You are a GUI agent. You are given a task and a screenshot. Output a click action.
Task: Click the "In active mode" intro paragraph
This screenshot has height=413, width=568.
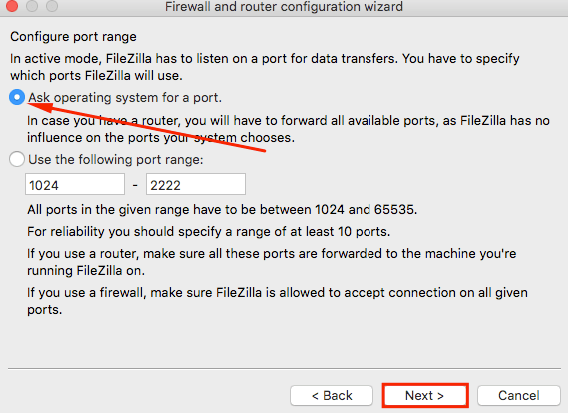[265, 67]
